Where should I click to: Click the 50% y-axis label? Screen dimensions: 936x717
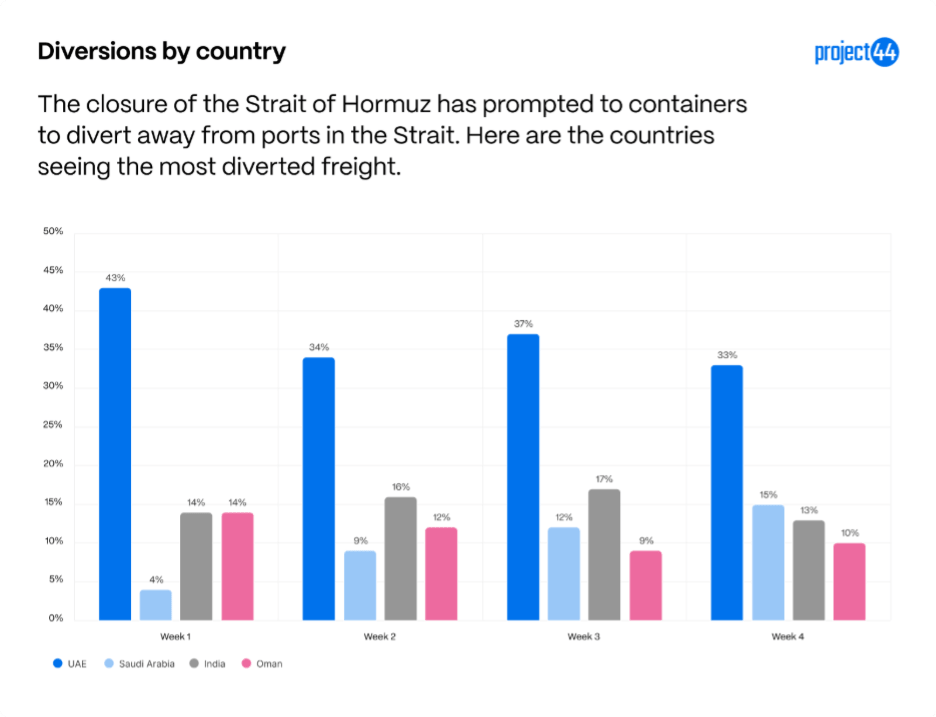click(x=53, y=232)
